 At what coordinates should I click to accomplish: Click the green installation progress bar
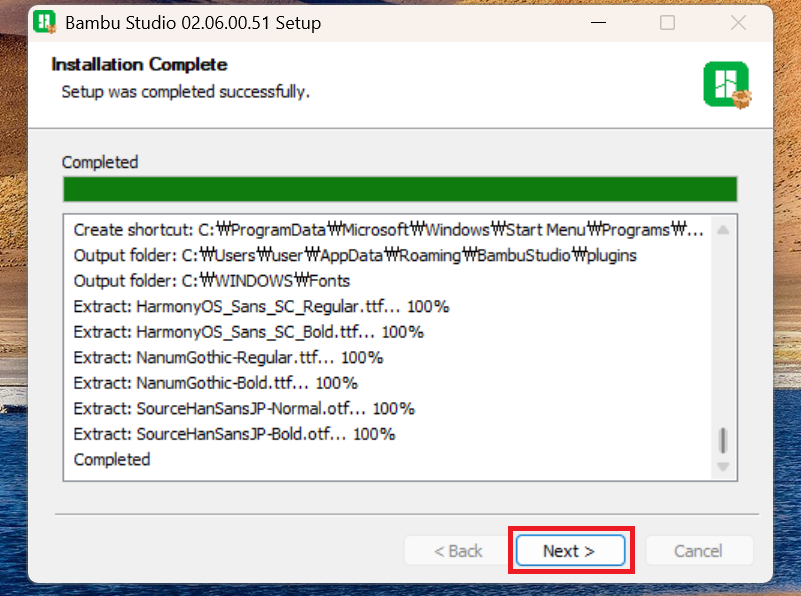pos(400,189)
